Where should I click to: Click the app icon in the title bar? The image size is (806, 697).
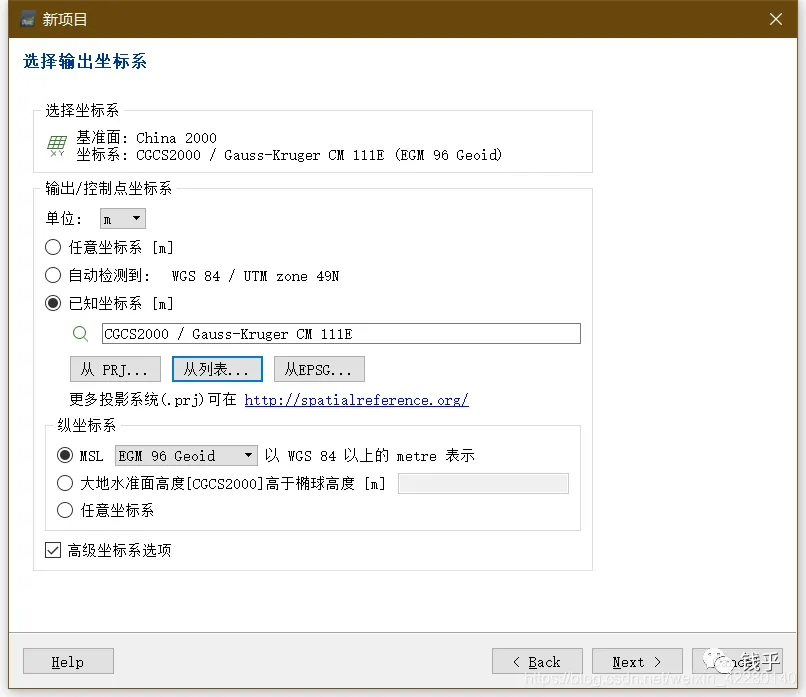[28, 19]
